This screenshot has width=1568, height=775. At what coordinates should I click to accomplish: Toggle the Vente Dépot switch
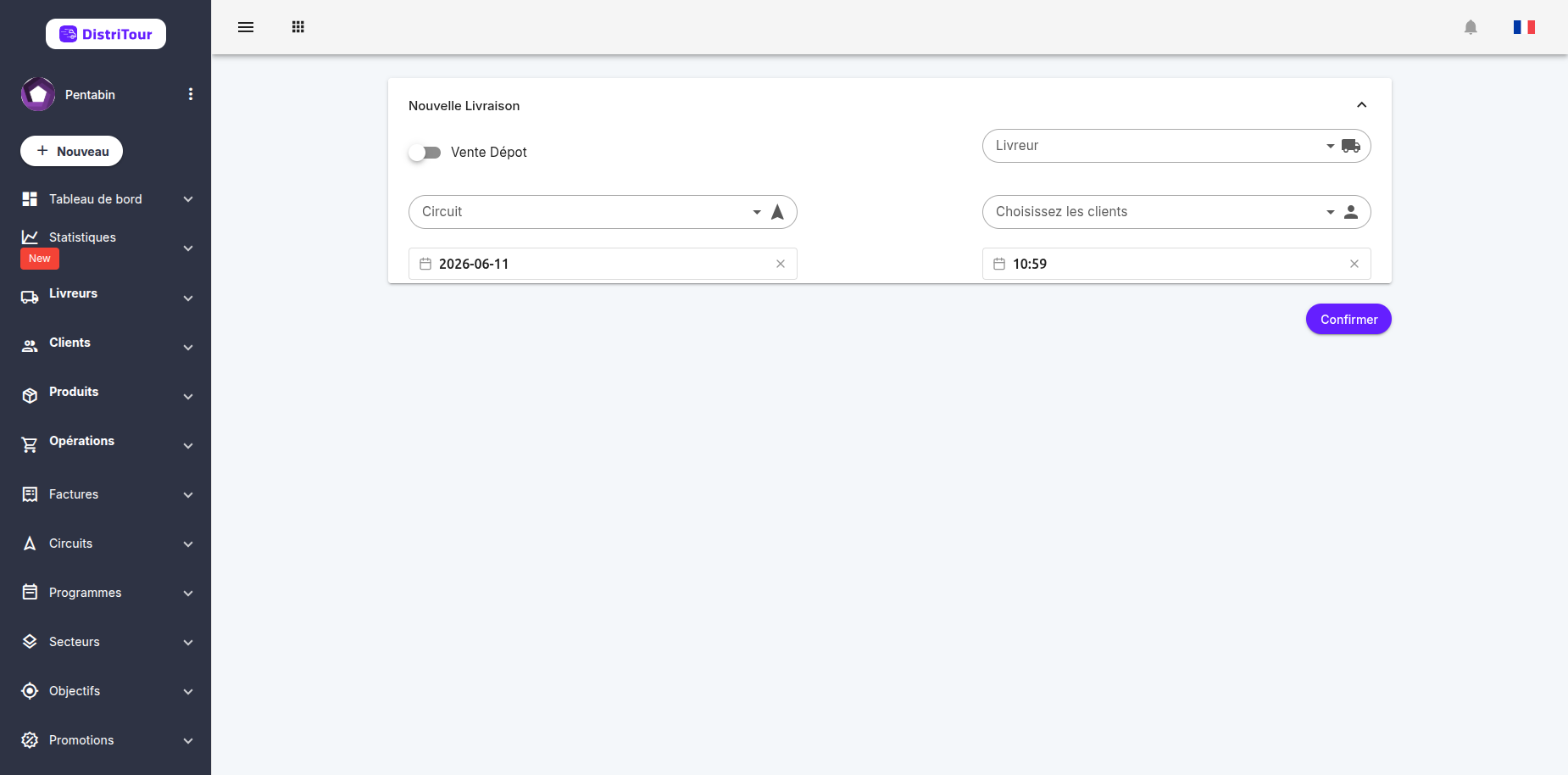coord(425,153)
